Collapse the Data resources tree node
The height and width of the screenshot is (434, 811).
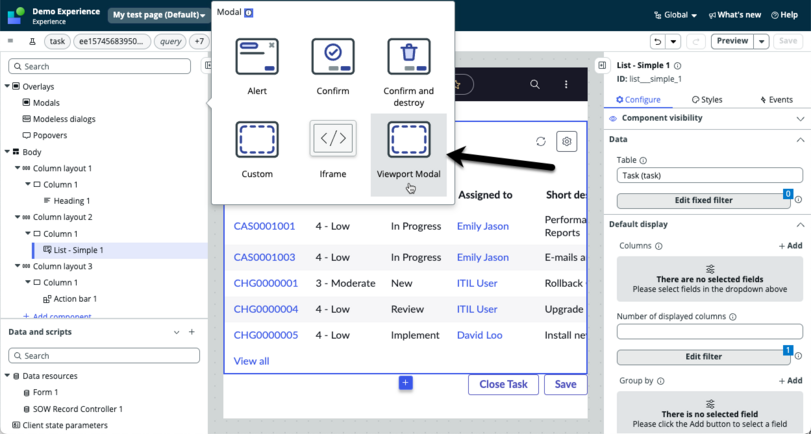click(7, 376)
